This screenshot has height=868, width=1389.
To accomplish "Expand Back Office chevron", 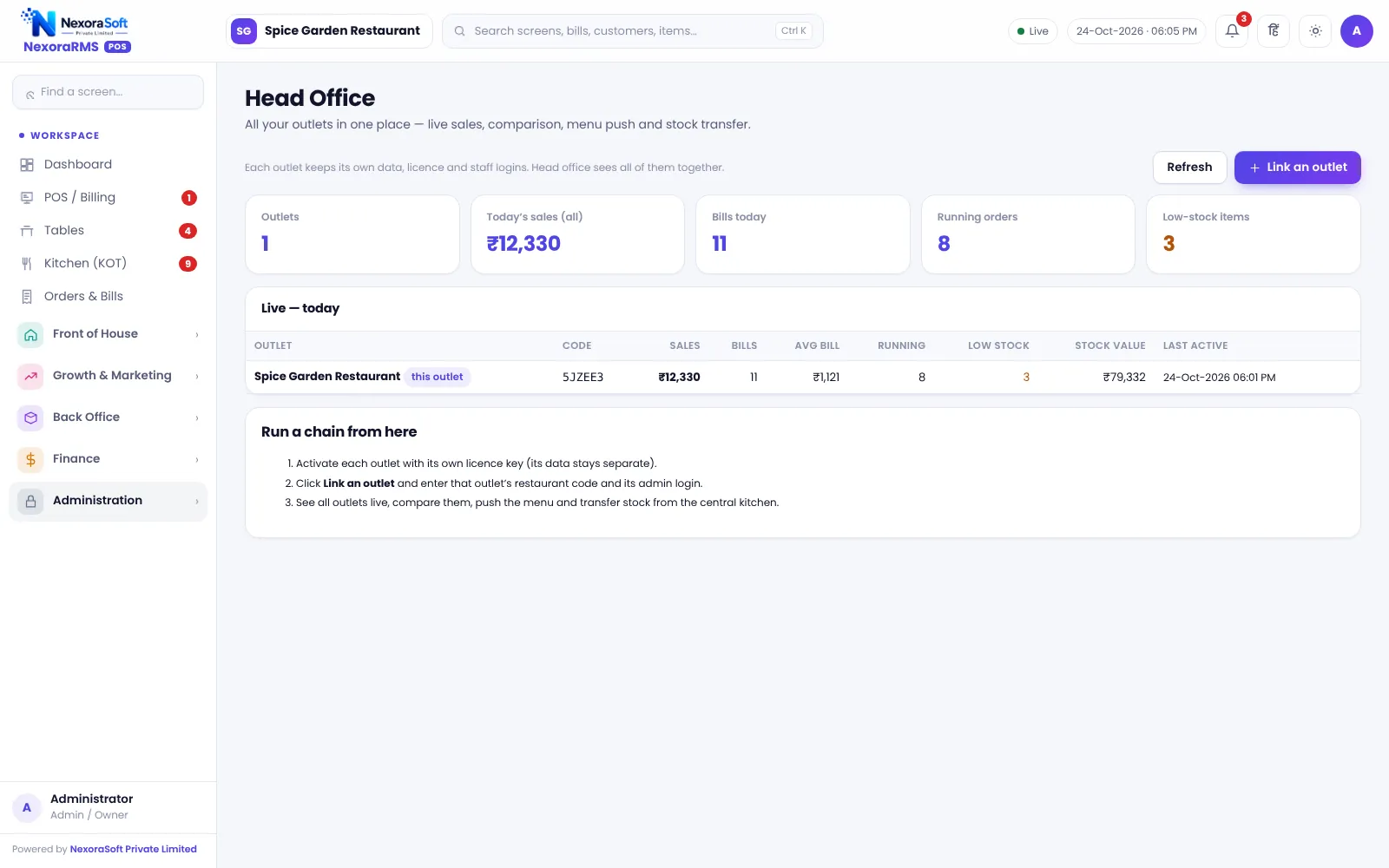I will [197, 418].
